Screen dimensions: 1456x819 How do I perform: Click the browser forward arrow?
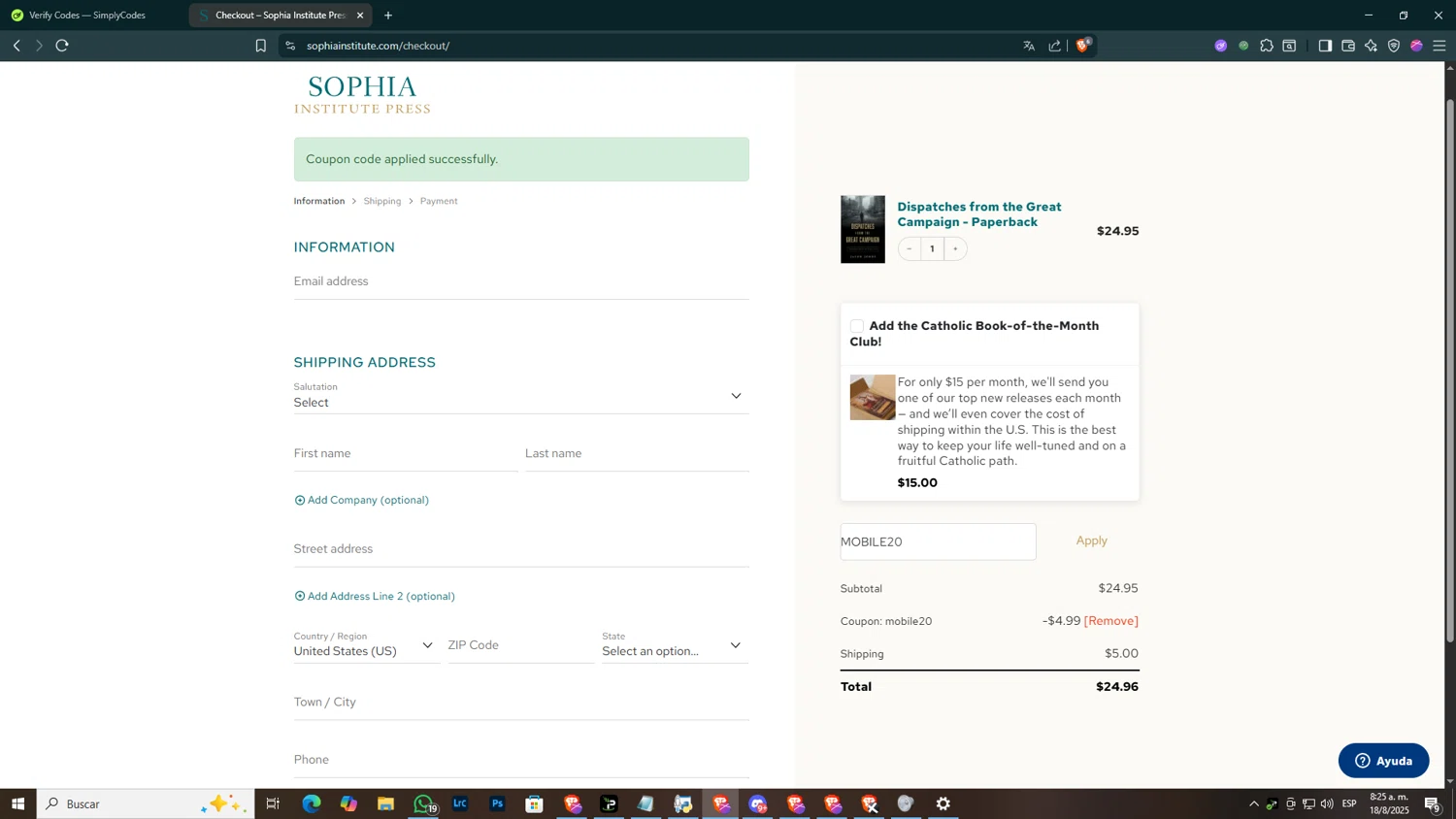point(39,46)
